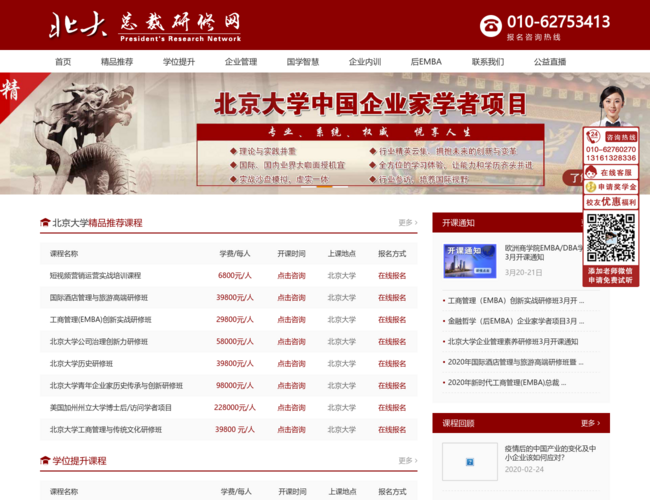Open 北京大学历史研修班 course
Viewport: 650px width, 500px height.
(x=81, y=364)
